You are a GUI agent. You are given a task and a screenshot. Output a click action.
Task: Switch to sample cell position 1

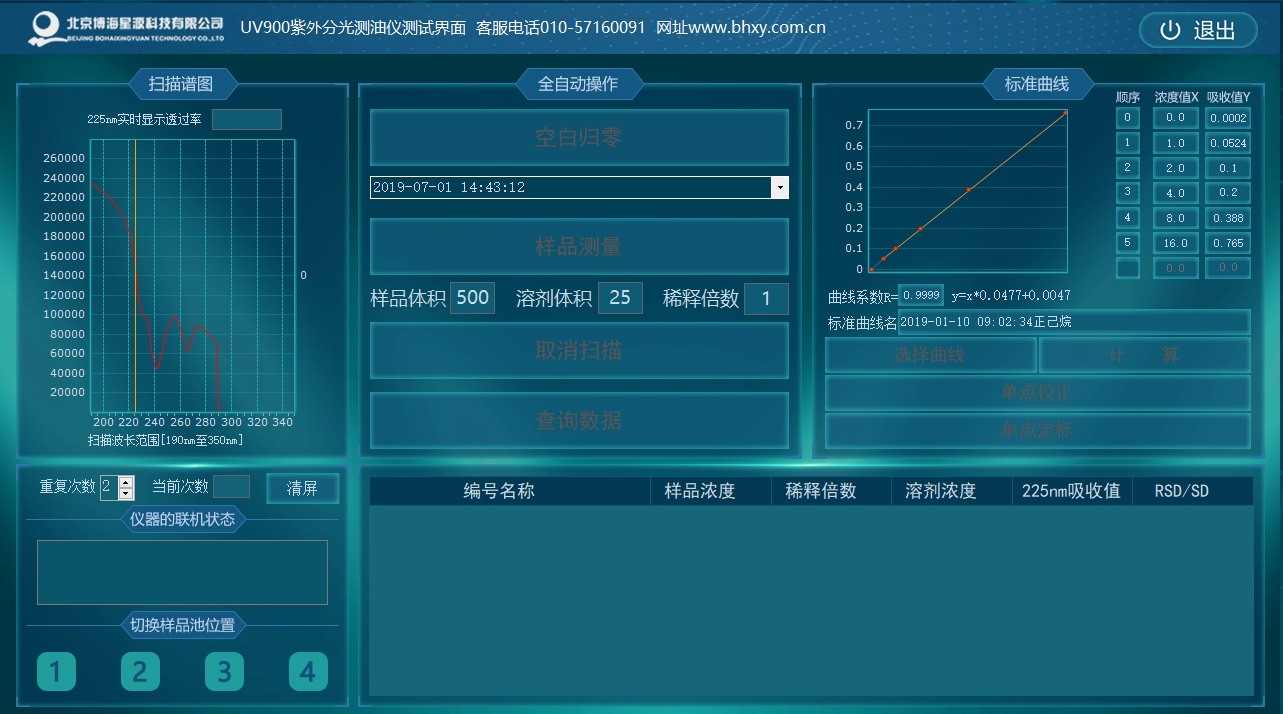click(x=56, y=671)
